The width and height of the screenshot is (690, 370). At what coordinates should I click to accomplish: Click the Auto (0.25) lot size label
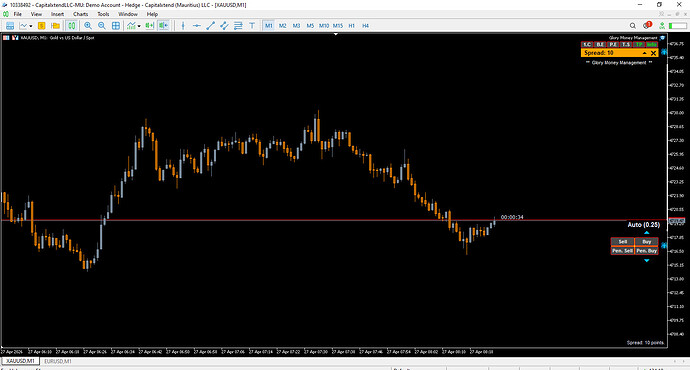click(x=643, y=225)
